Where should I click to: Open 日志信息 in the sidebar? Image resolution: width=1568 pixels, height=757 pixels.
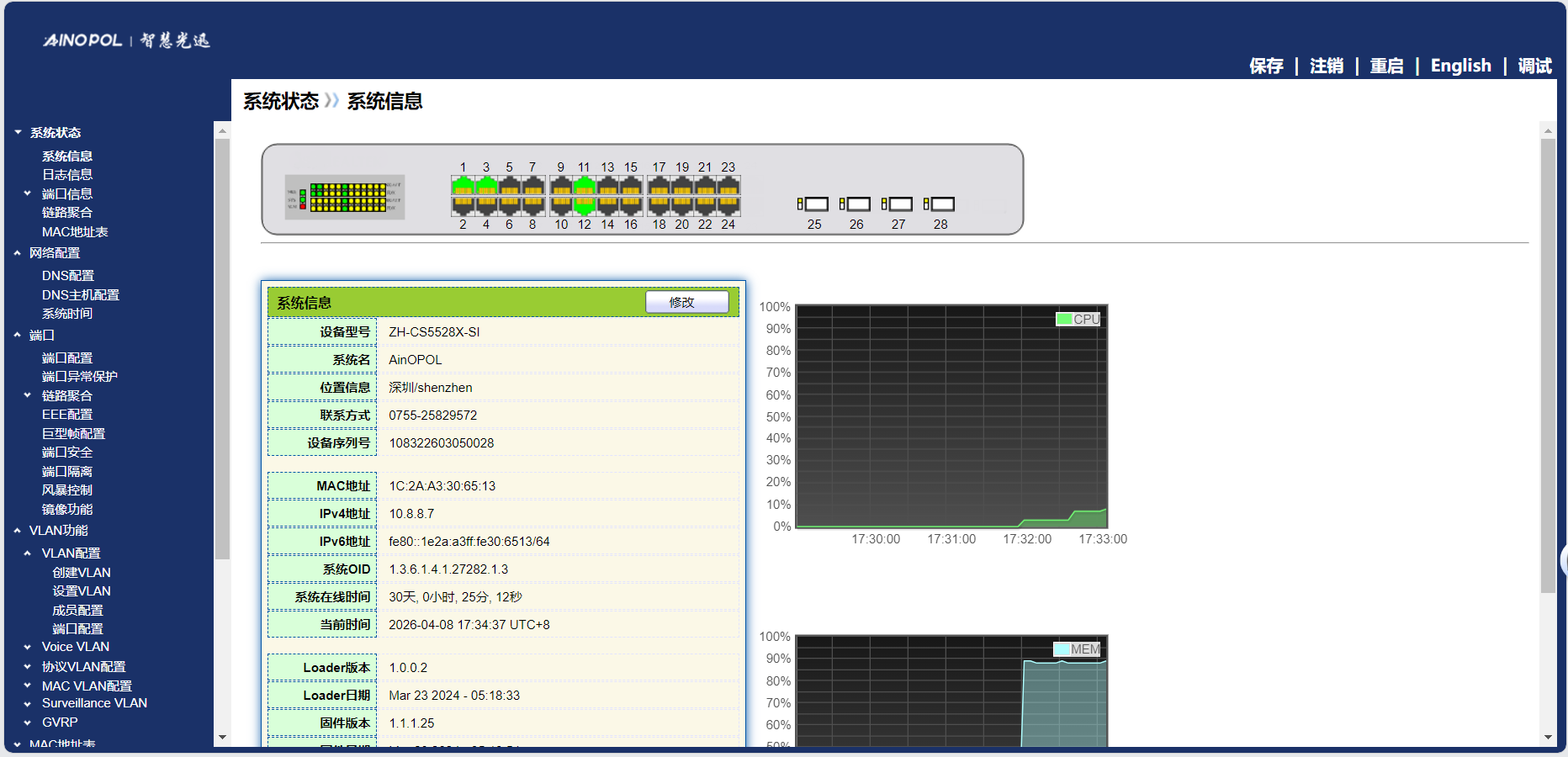pos(67,175)
